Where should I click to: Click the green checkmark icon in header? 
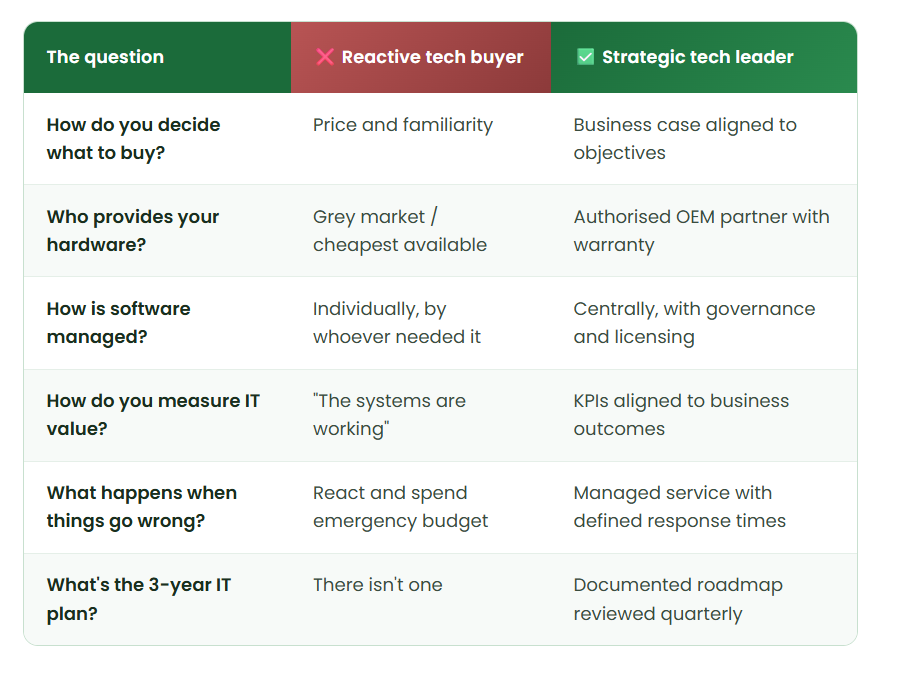pyautogui.click(x=585, y=57)
